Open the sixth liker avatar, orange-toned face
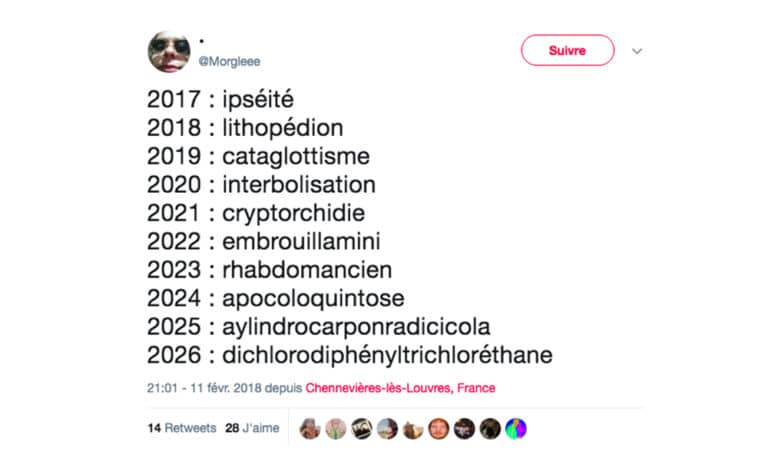Screen dimensions: 768x461 (439, 428)
